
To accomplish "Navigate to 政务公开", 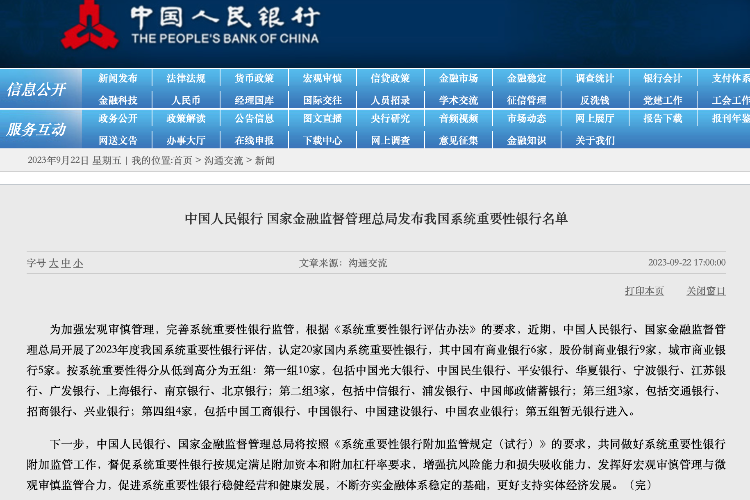I will point(118,118).
